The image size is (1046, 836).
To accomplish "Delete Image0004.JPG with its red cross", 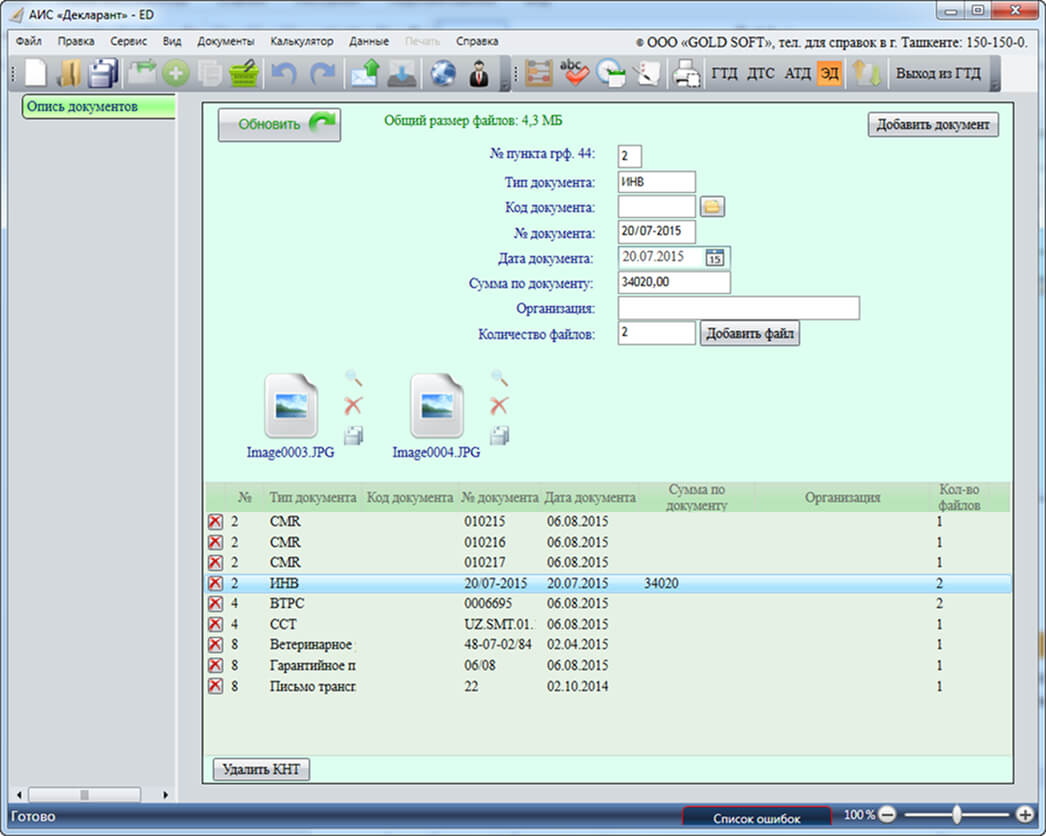I will 499,405.
